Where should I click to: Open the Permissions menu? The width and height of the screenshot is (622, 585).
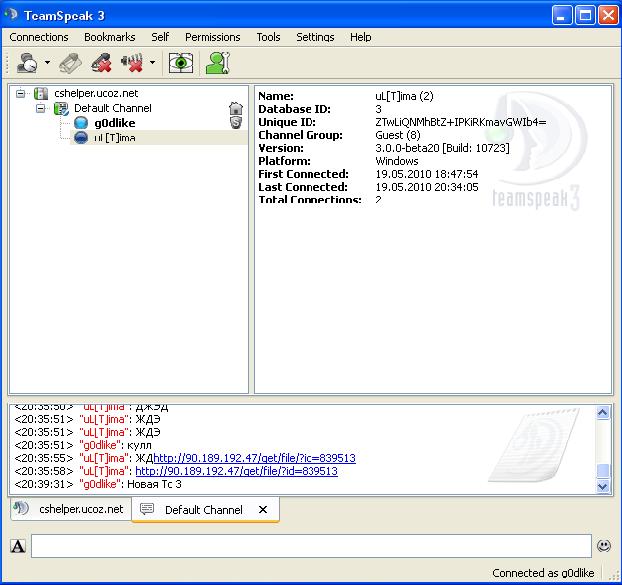[x=212, y=37]
